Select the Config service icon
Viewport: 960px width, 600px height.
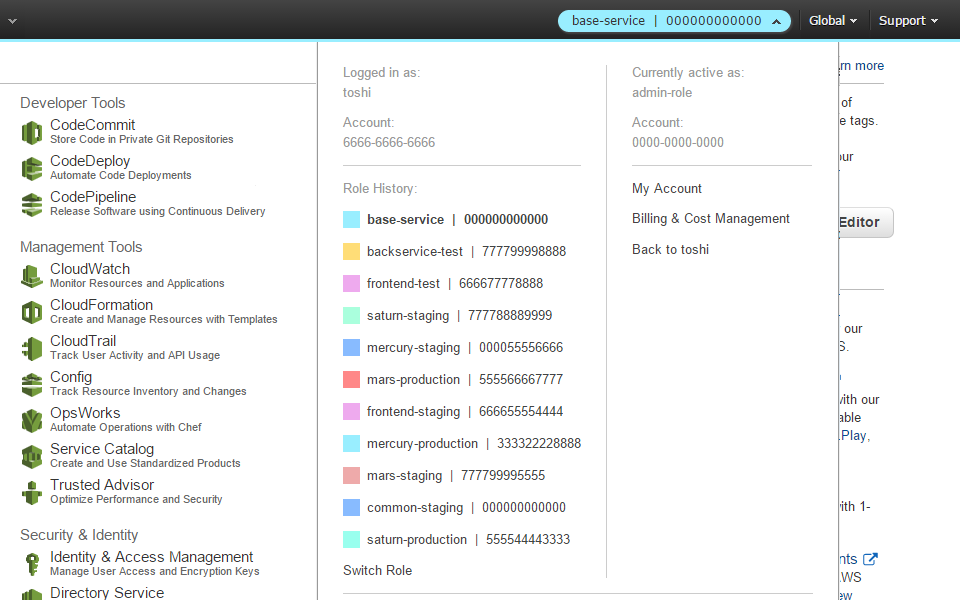pos(31,383)
